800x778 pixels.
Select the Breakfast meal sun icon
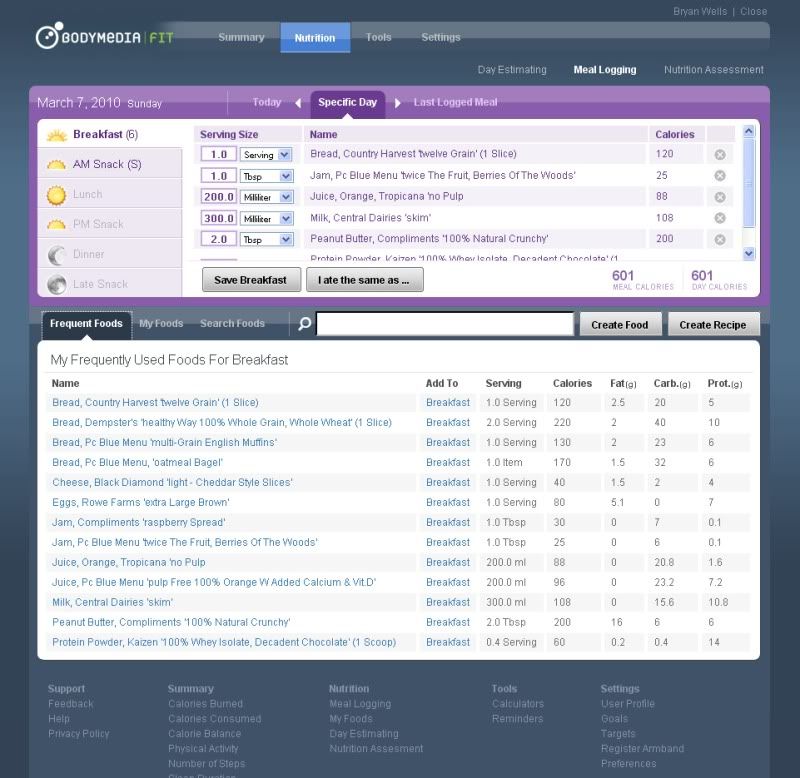(57, 135)
